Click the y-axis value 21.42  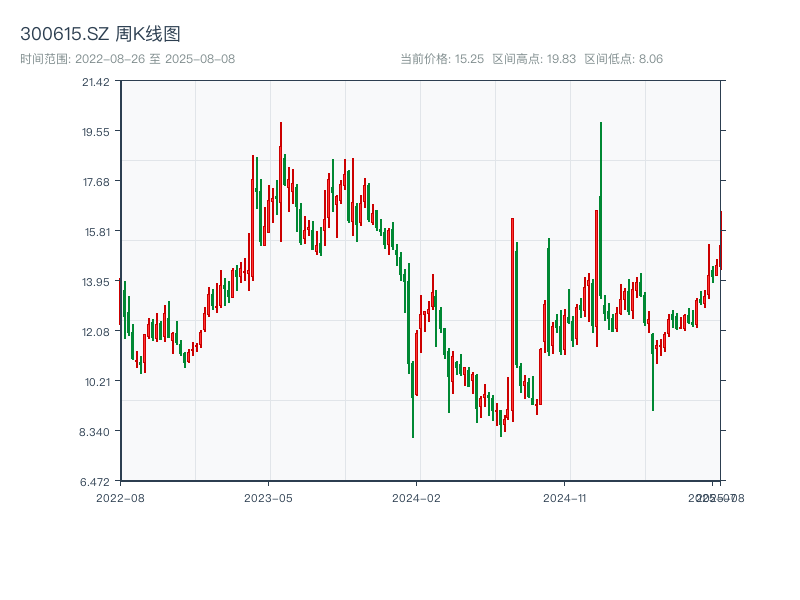(x=96, y=82)
